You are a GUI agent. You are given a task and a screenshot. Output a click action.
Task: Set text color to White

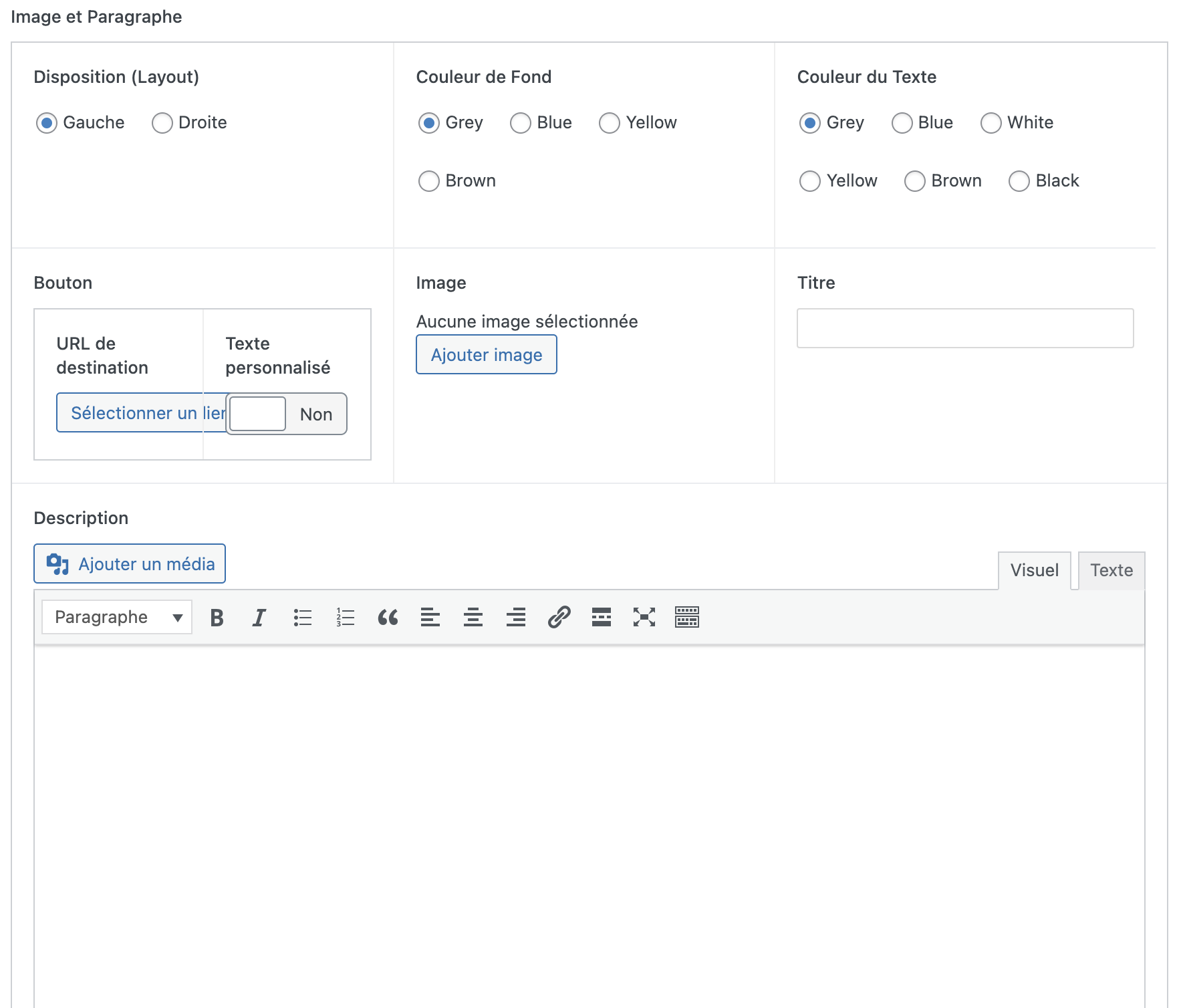click(x=991, y=123)
